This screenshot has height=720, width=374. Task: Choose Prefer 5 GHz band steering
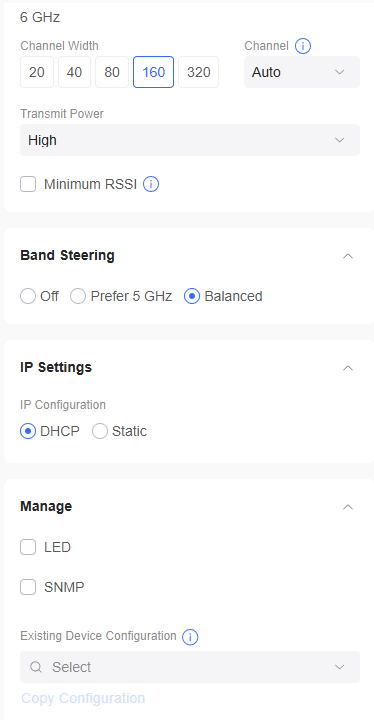pos(78,296)
